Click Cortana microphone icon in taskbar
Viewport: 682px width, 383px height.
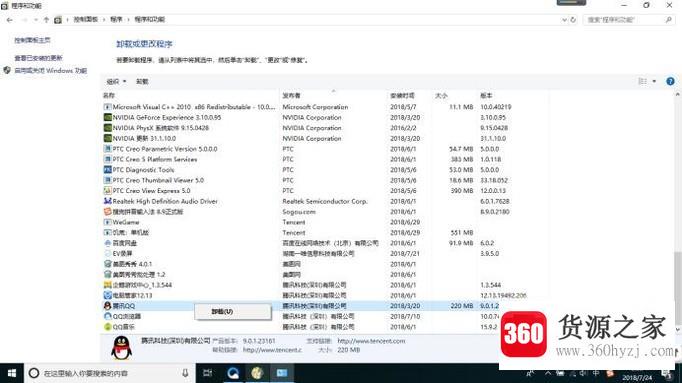pos(185,373)
